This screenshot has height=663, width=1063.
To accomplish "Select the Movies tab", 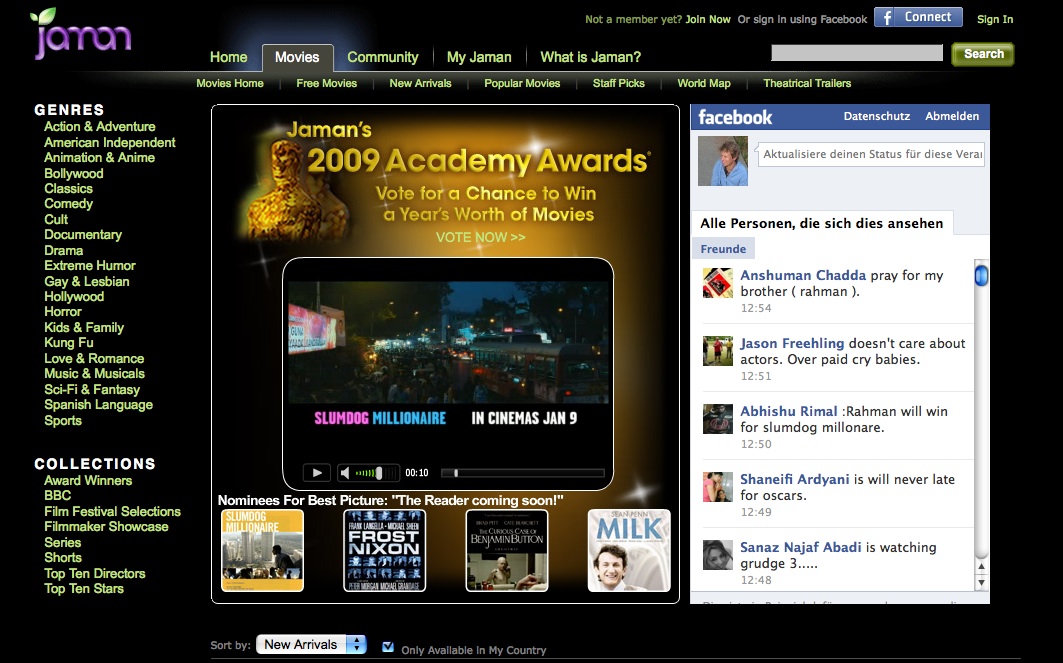I will [297, 58].
